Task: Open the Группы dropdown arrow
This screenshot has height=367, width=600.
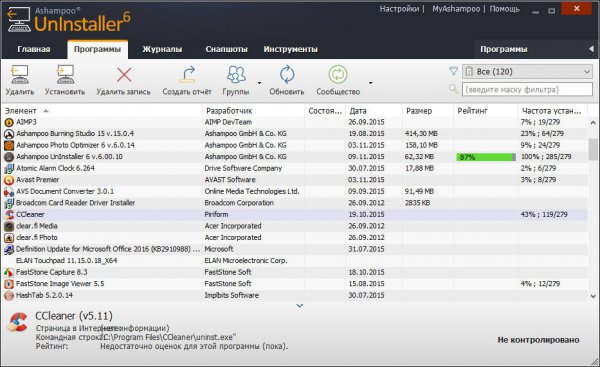Action: 259,83
